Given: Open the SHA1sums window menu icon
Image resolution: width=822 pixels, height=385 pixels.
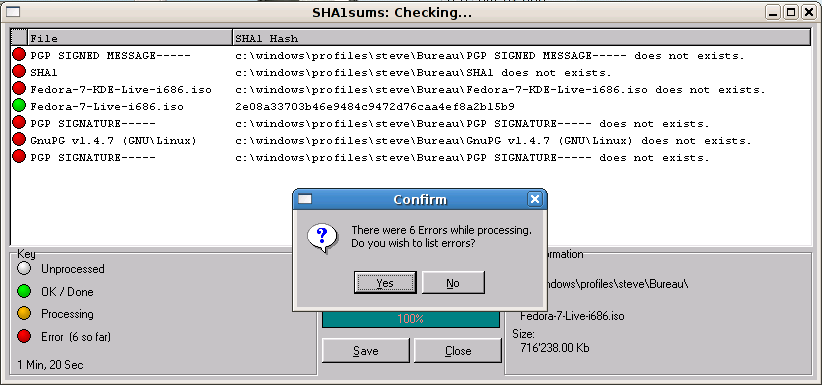Looking at the screenshot, I should pyautogui.click(x=13, y=12).
